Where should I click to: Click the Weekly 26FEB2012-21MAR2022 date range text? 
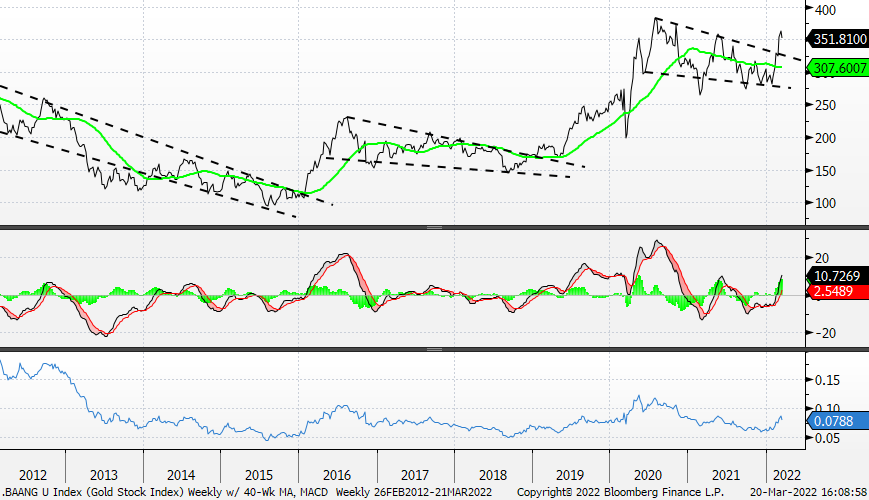pos(413,492)
